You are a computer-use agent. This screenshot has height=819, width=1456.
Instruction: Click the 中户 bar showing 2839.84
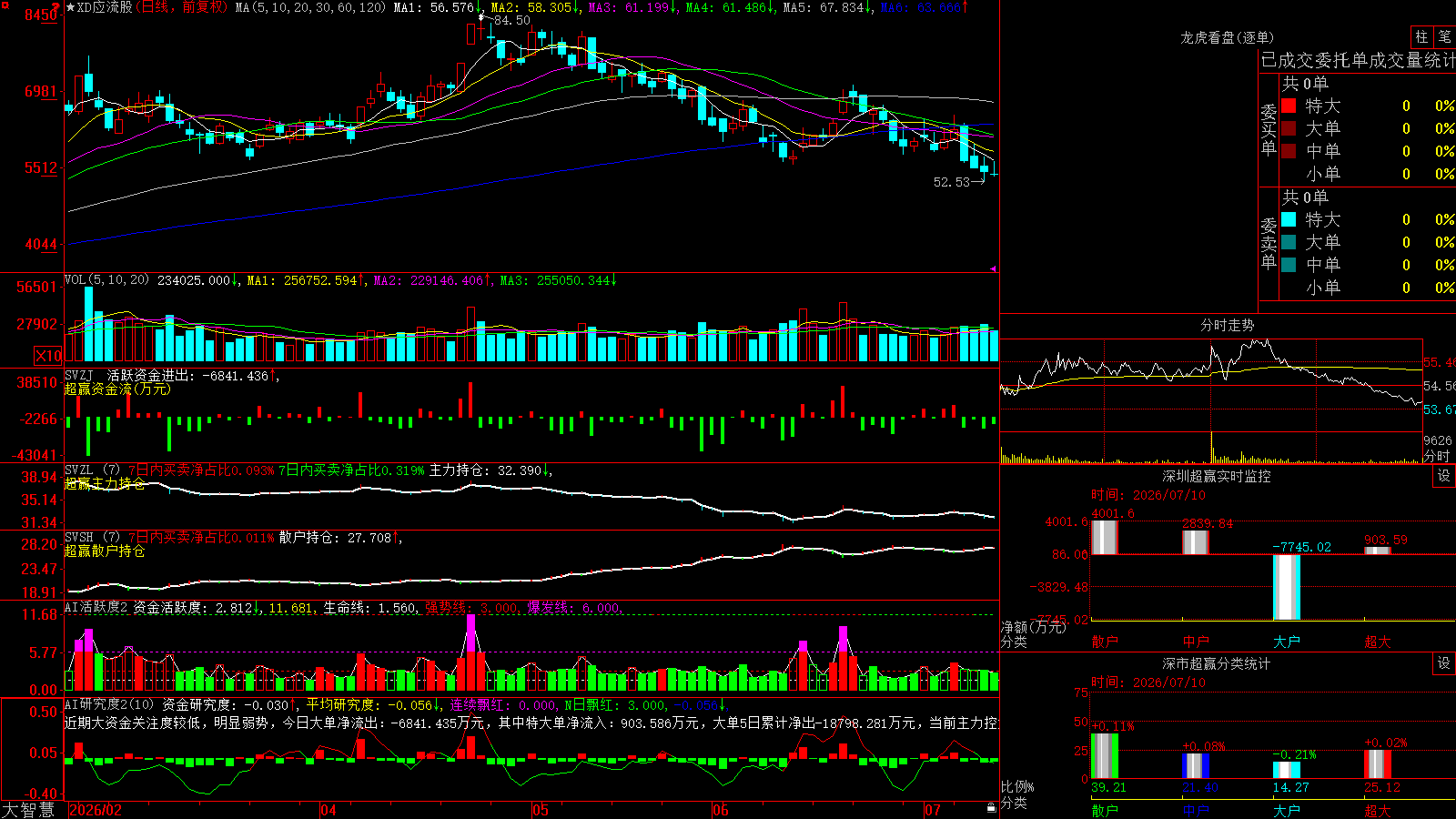tap(1195, 542)
